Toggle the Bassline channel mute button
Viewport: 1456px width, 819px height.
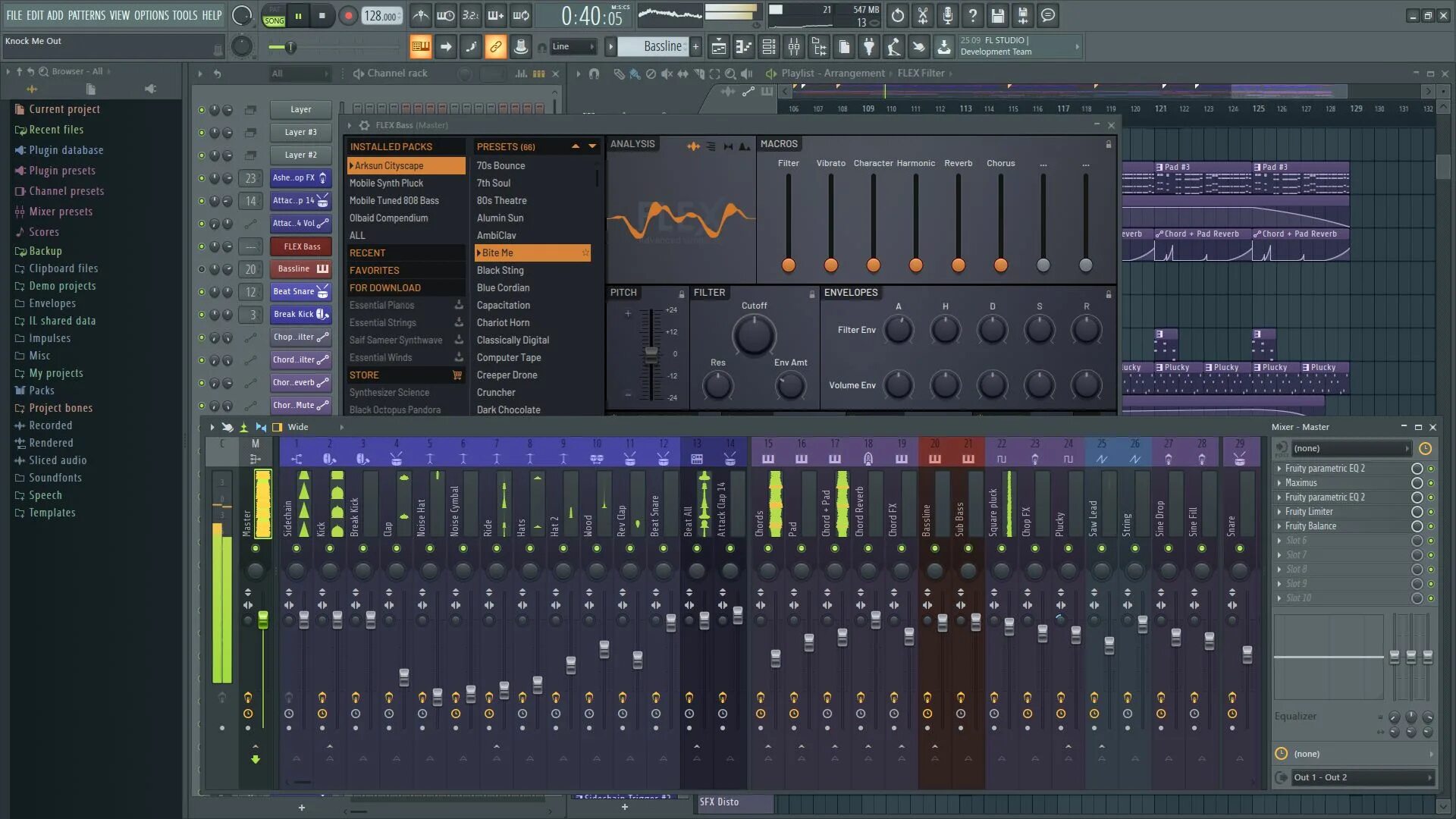201,269
